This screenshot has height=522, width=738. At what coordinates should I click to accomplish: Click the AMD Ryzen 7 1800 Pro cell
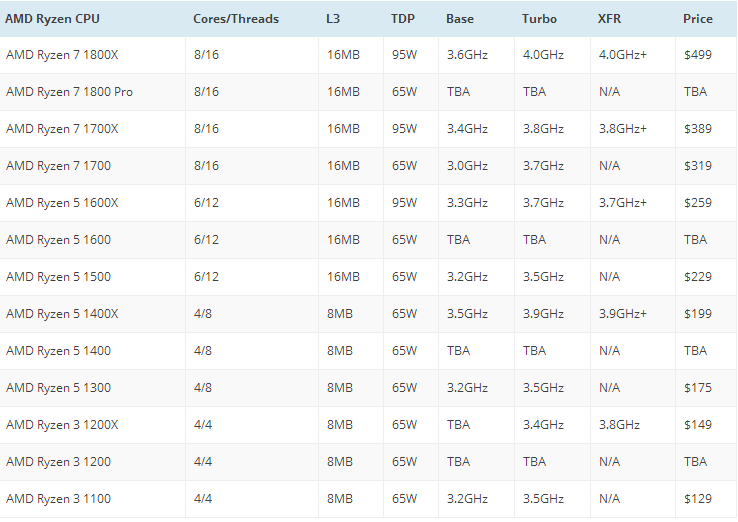69,92
